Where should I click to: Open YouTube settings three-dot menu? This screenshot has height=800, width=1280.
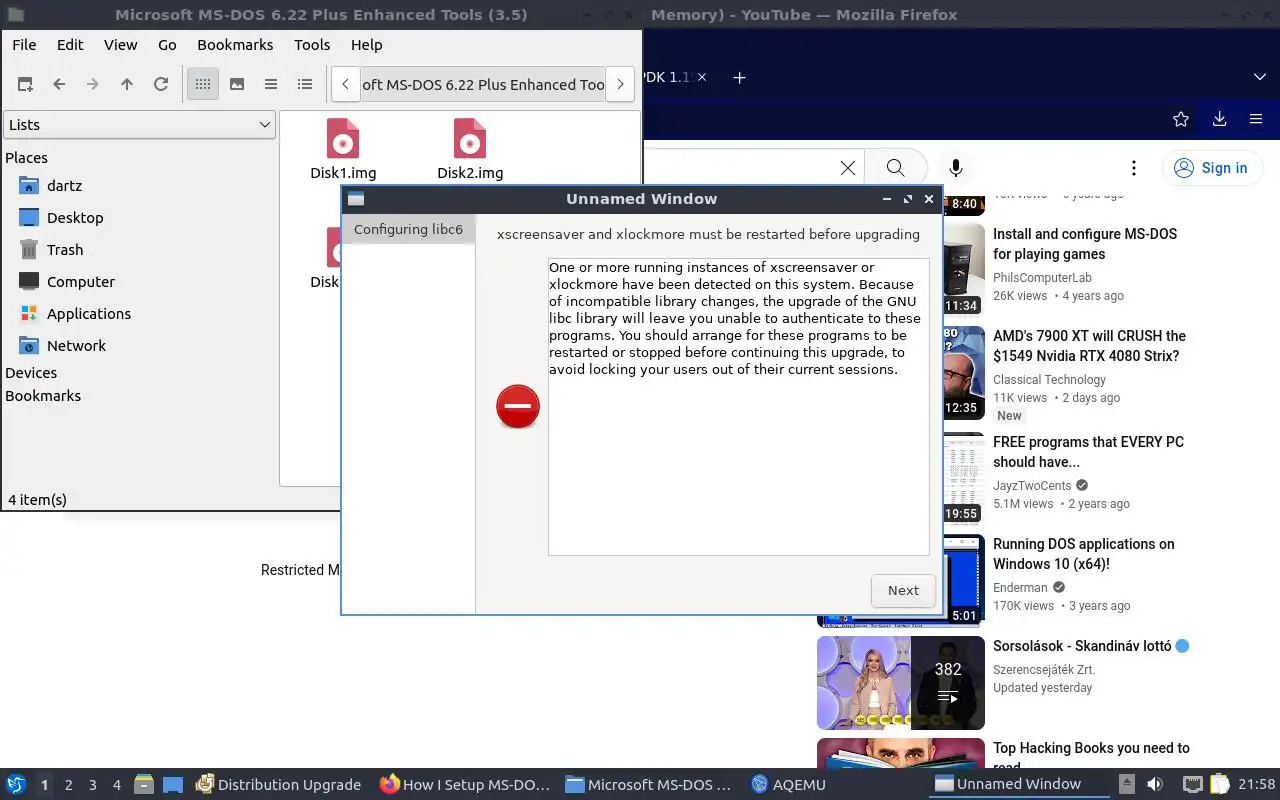[1133, 168]
